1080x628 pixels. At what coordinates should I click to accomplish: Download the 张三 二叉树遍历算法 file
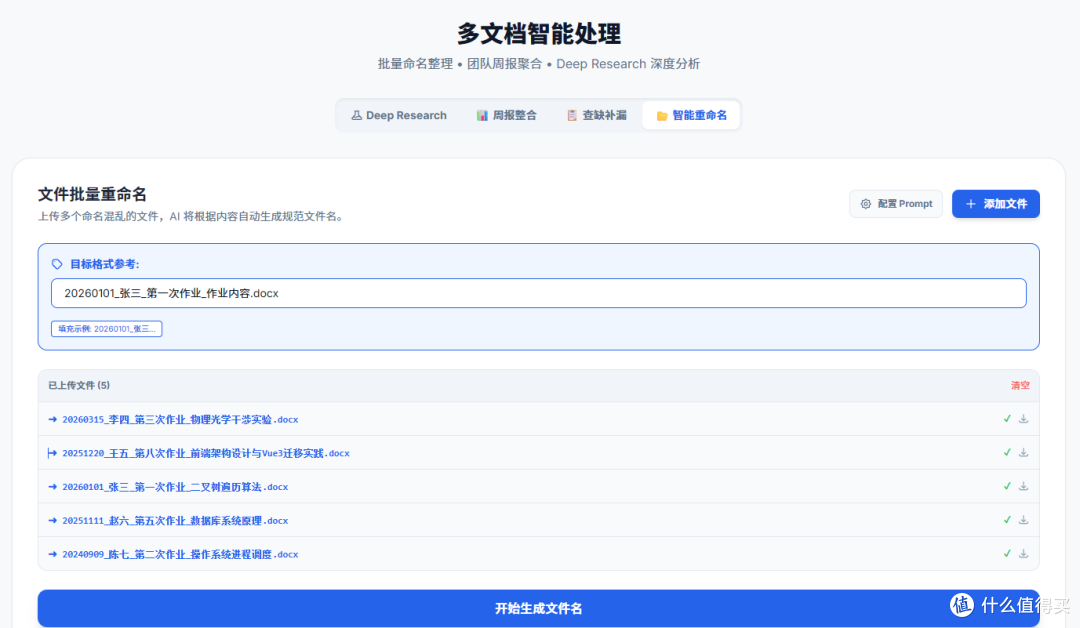tap(1024, 486)
